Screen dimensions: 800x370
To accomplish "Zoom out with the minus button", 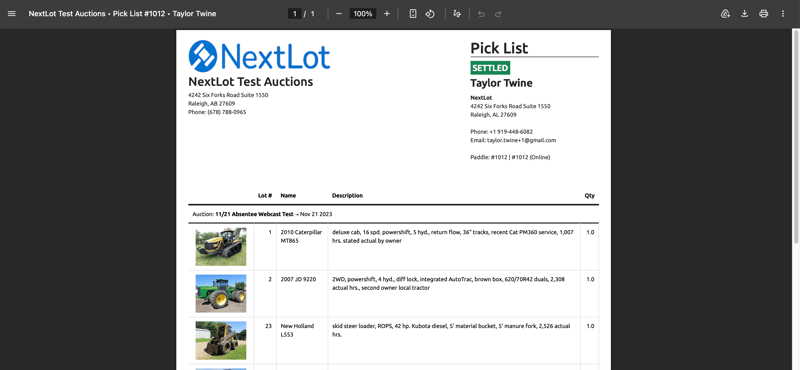I will pos(339,14).
